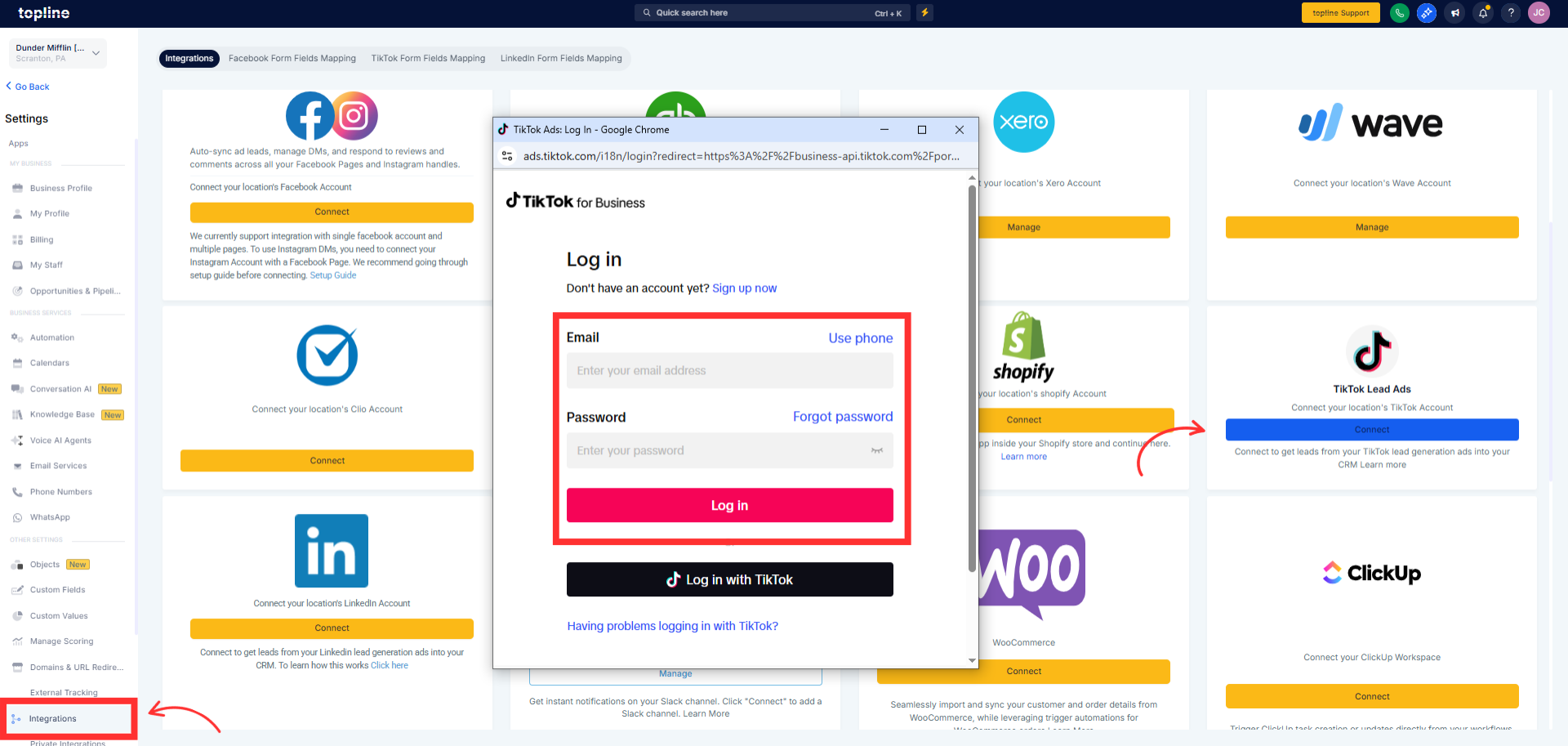
Task: Open the JC user avatar menu
Action: [1539, 13]
